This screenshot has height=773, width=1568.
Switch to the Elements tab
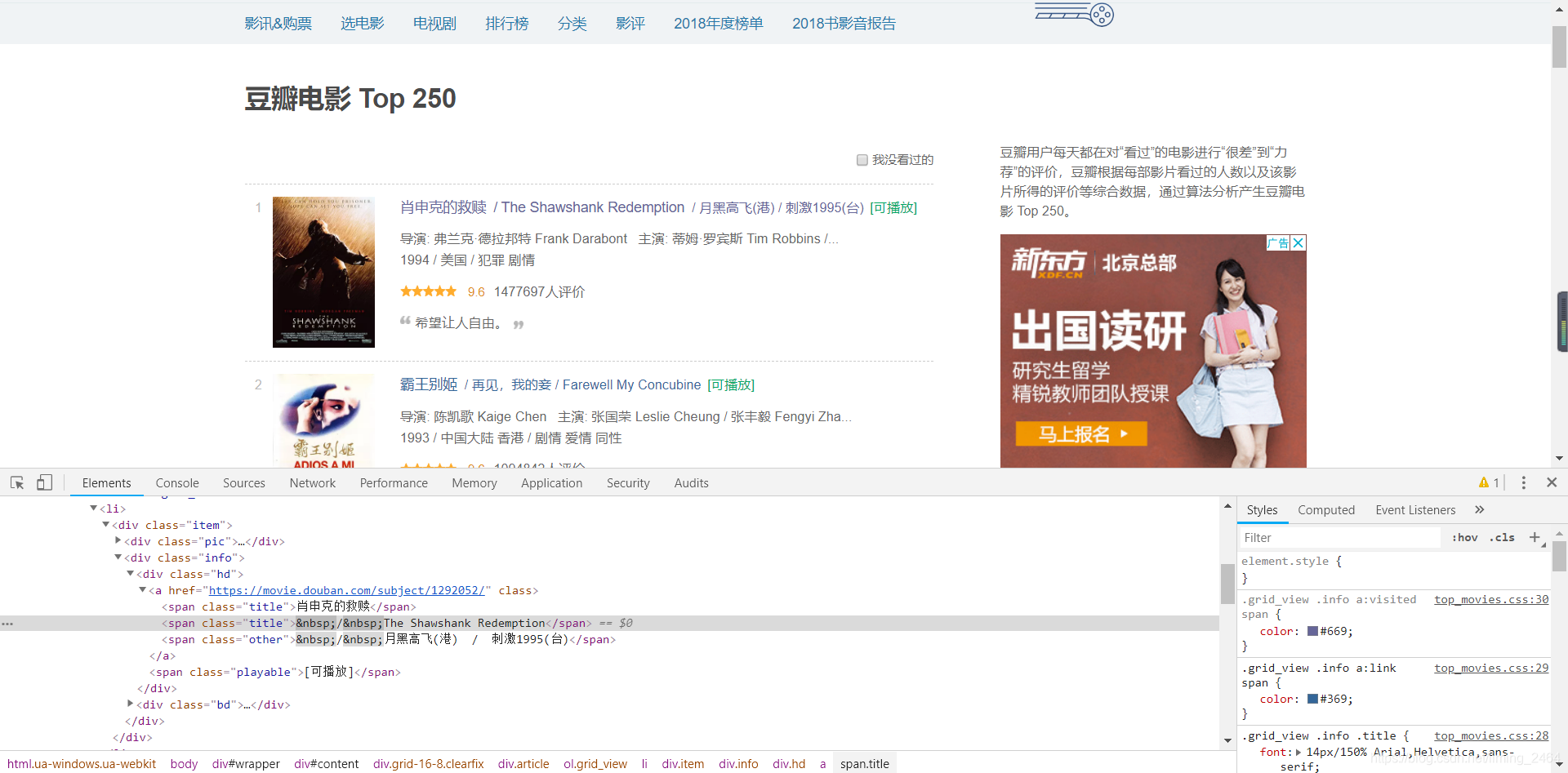tap(106, 482)
